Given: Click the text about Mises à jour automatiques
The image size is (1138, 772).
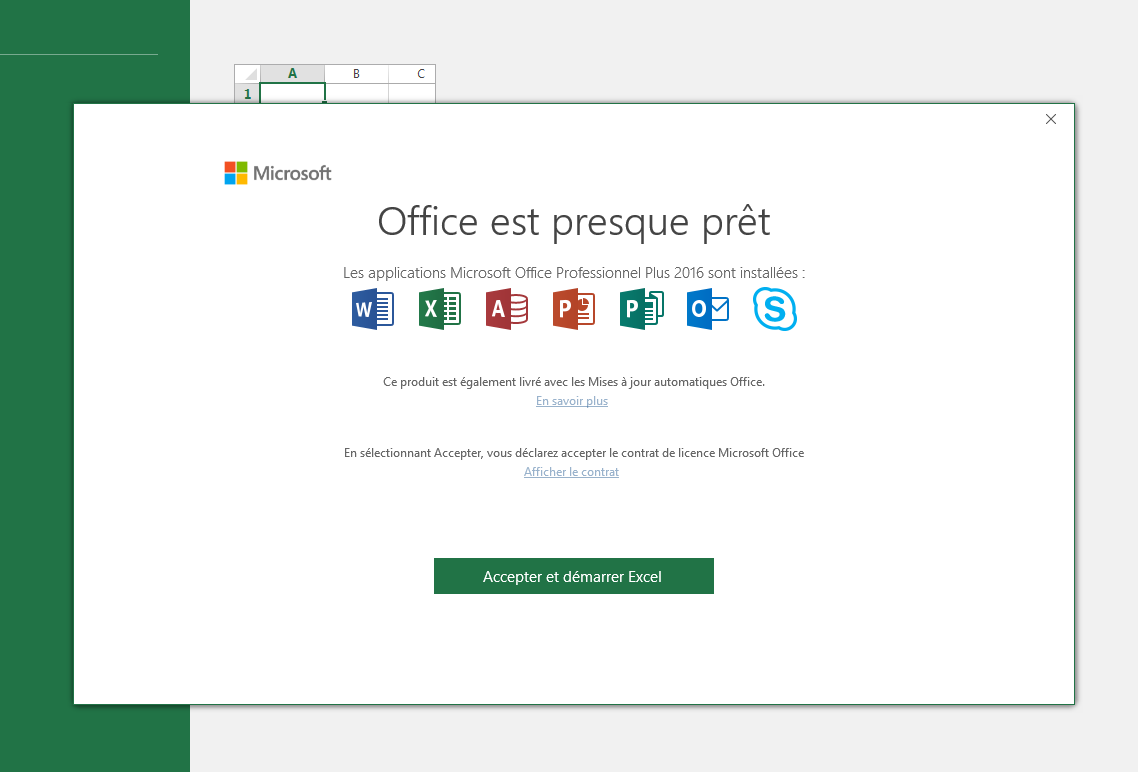Looking at the screenshot, I should (574, 382).
